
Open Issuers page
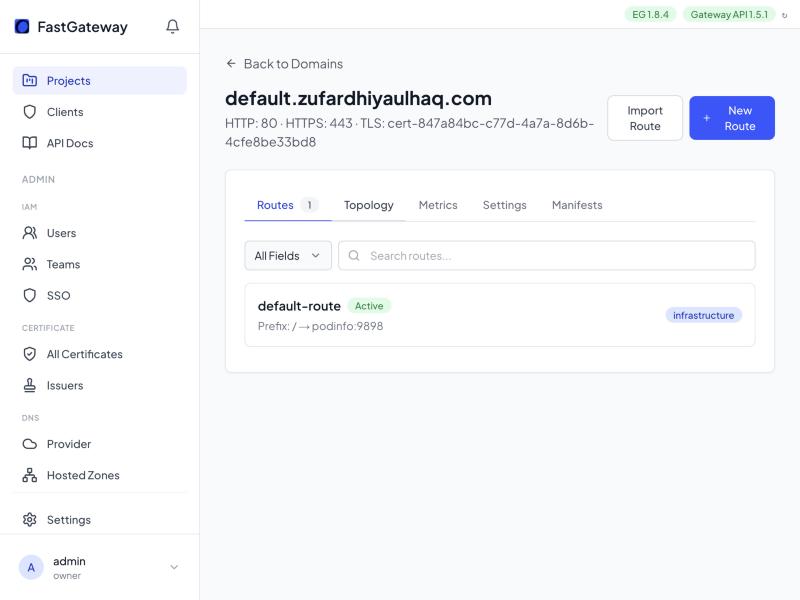point(99,385)
